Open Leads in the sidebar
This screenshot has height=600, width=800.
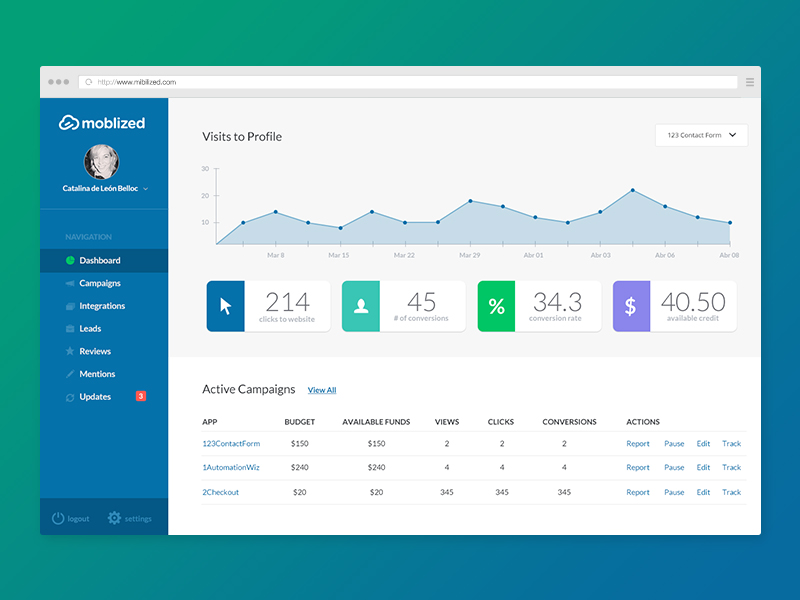click(90, 328)
